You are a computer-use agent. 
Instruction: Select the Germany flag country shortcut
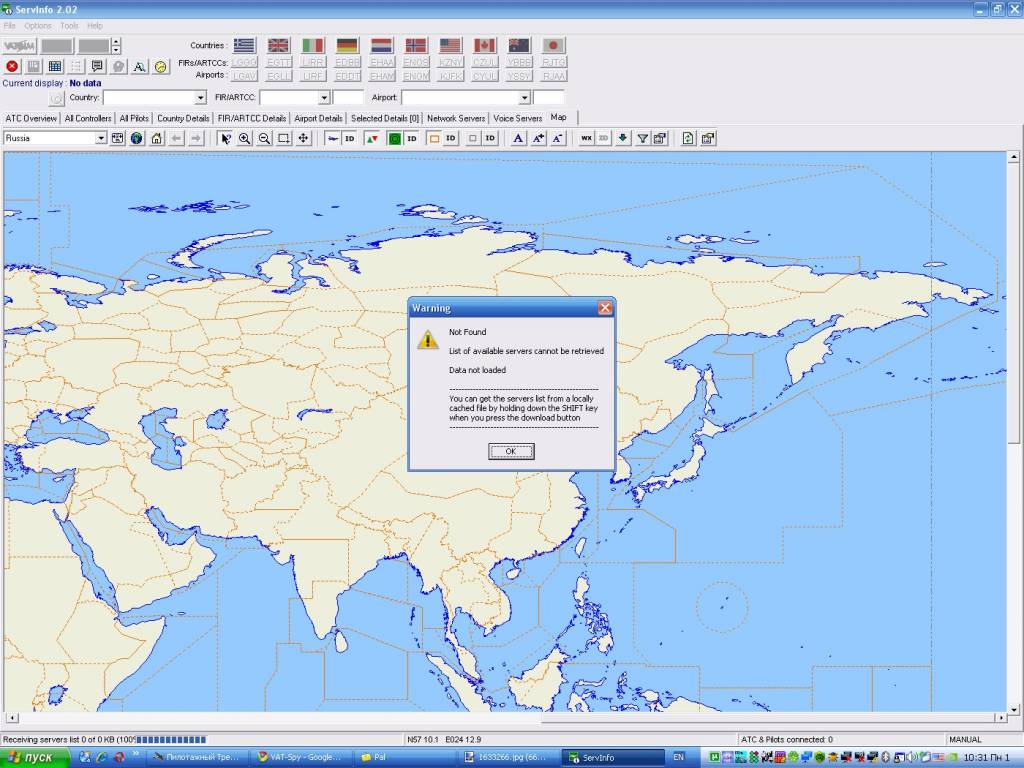[347, 46]
